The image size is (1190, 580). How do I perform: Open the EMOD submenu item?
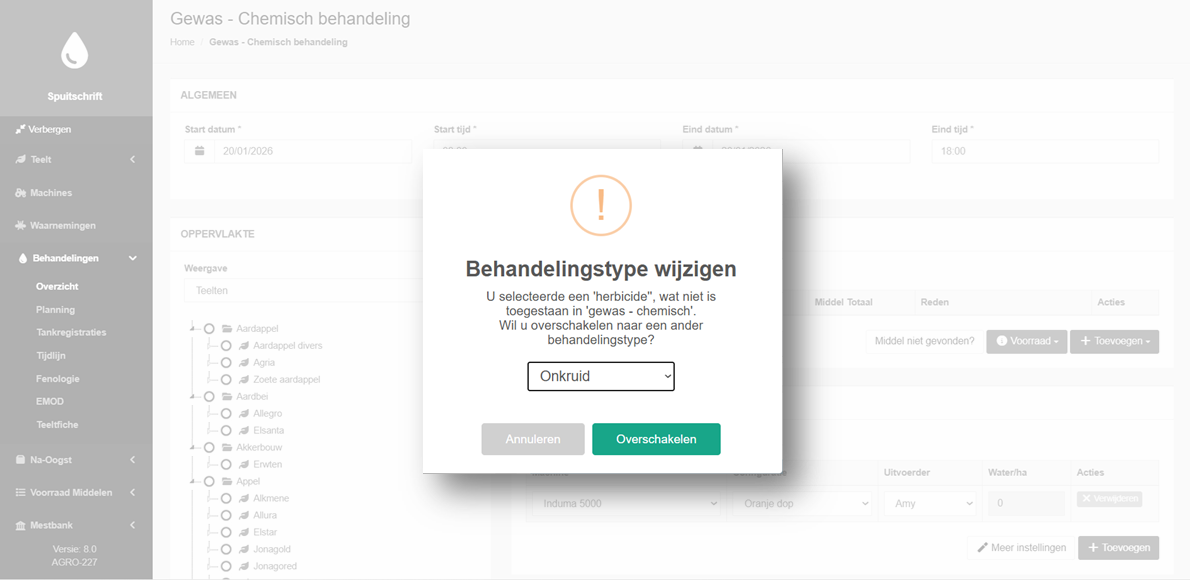(x=49, y=402)
